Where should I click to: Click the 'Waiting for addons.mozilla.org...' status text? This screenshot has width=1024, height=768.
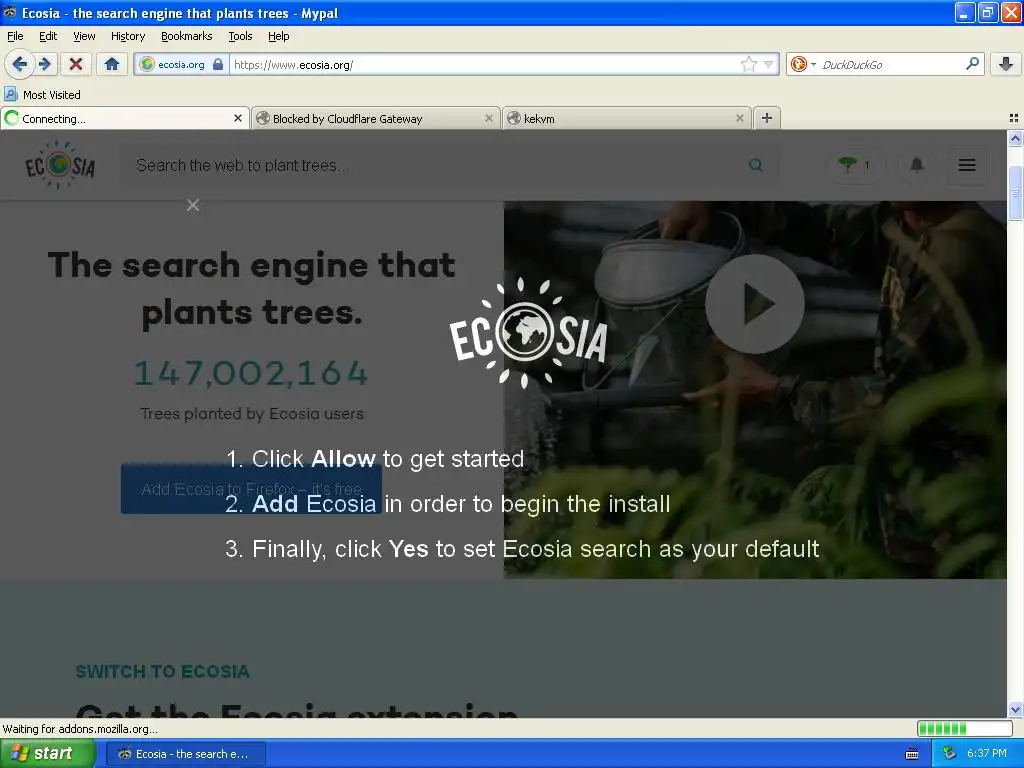pyautogui.click(x=80, y=729)
